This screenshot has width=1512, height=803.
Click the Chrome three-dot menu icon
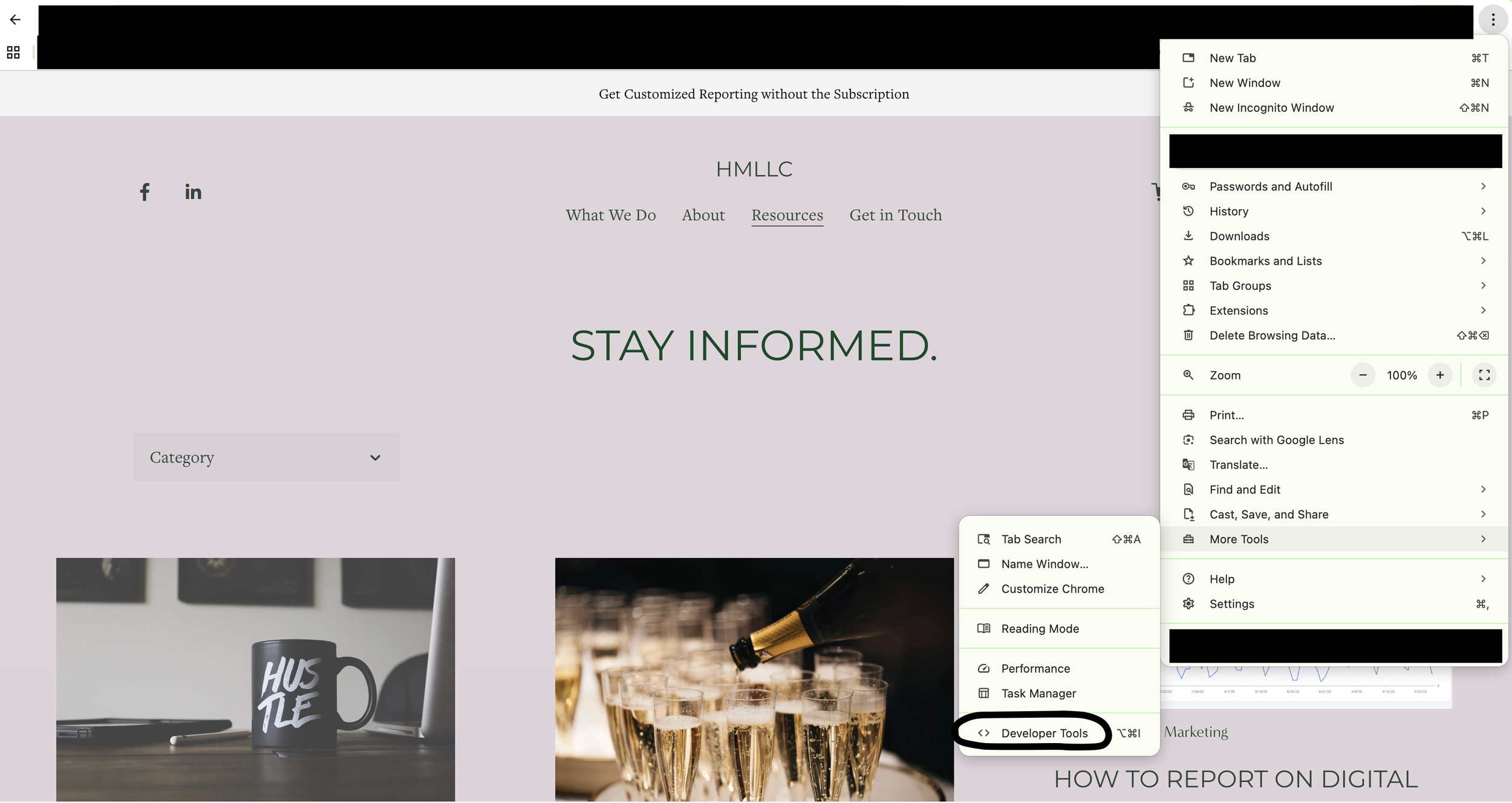tap(1493, 20)
